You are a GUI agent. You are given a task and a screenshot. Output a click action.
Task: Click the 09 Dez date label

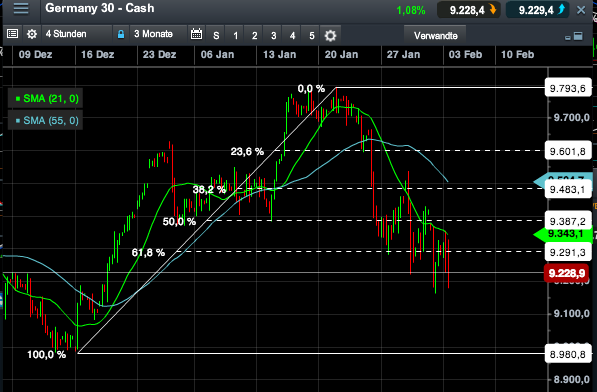35,55
